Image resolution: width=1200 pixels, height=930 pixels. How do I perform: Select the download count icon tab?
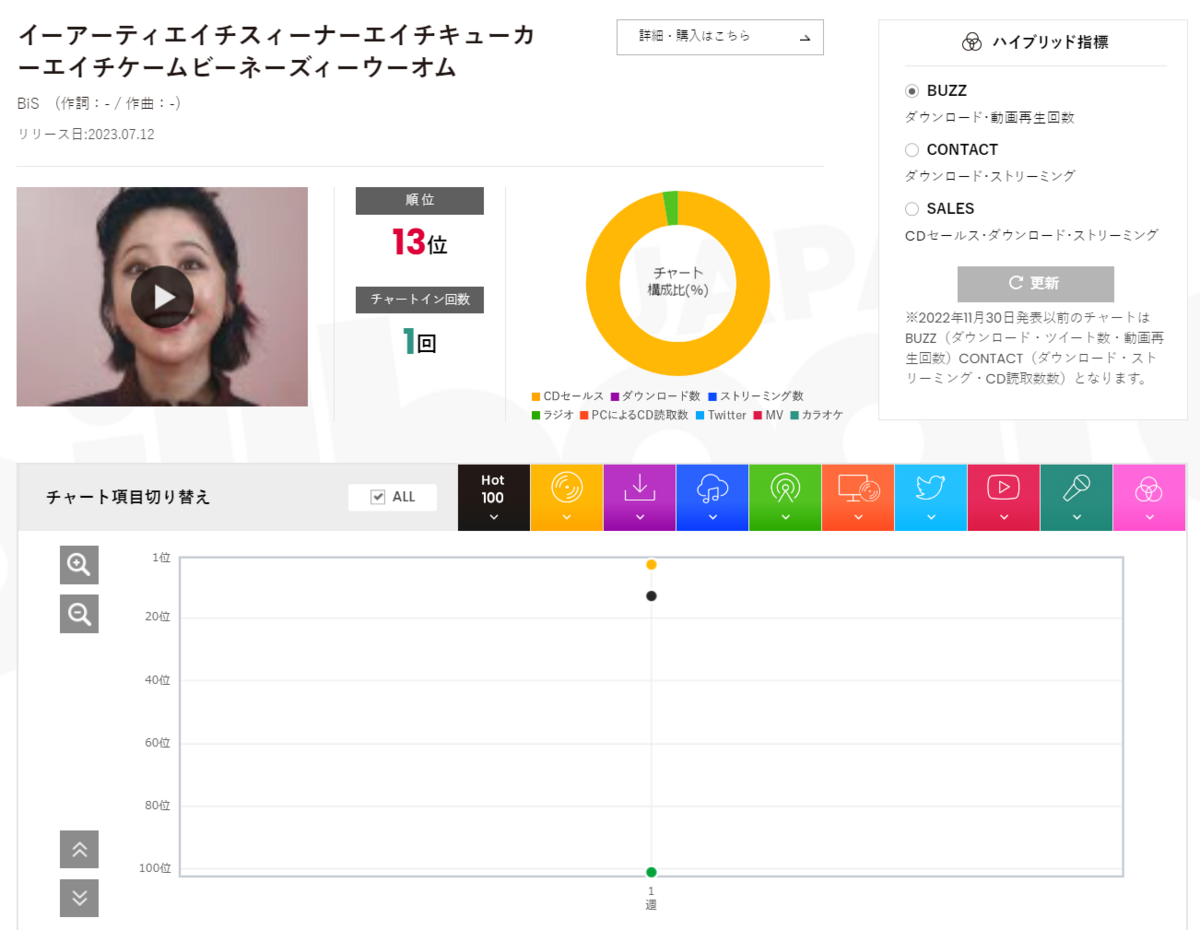(x=640, y=497)
